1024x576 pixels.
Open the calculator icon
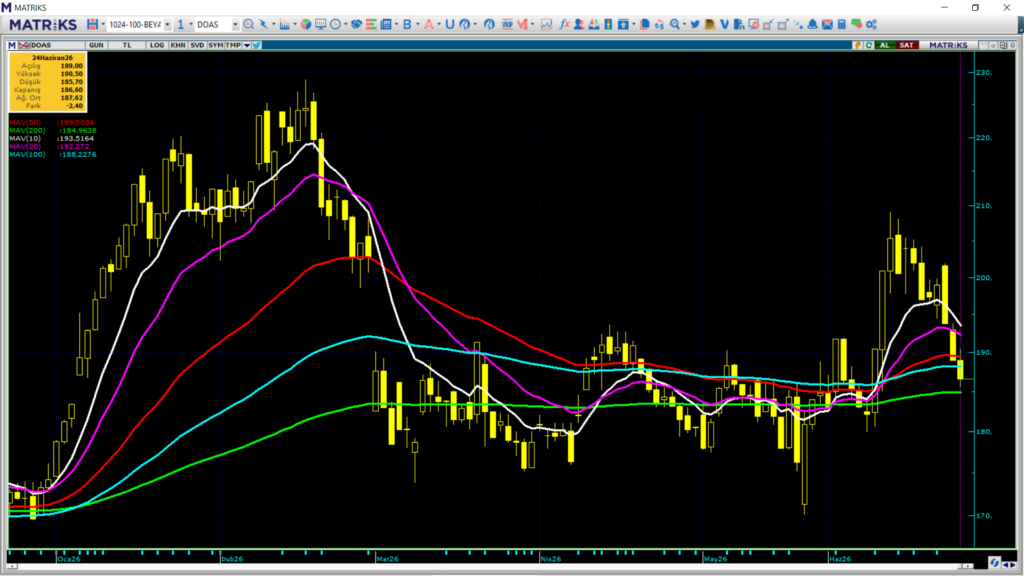[x=842, y=24]
